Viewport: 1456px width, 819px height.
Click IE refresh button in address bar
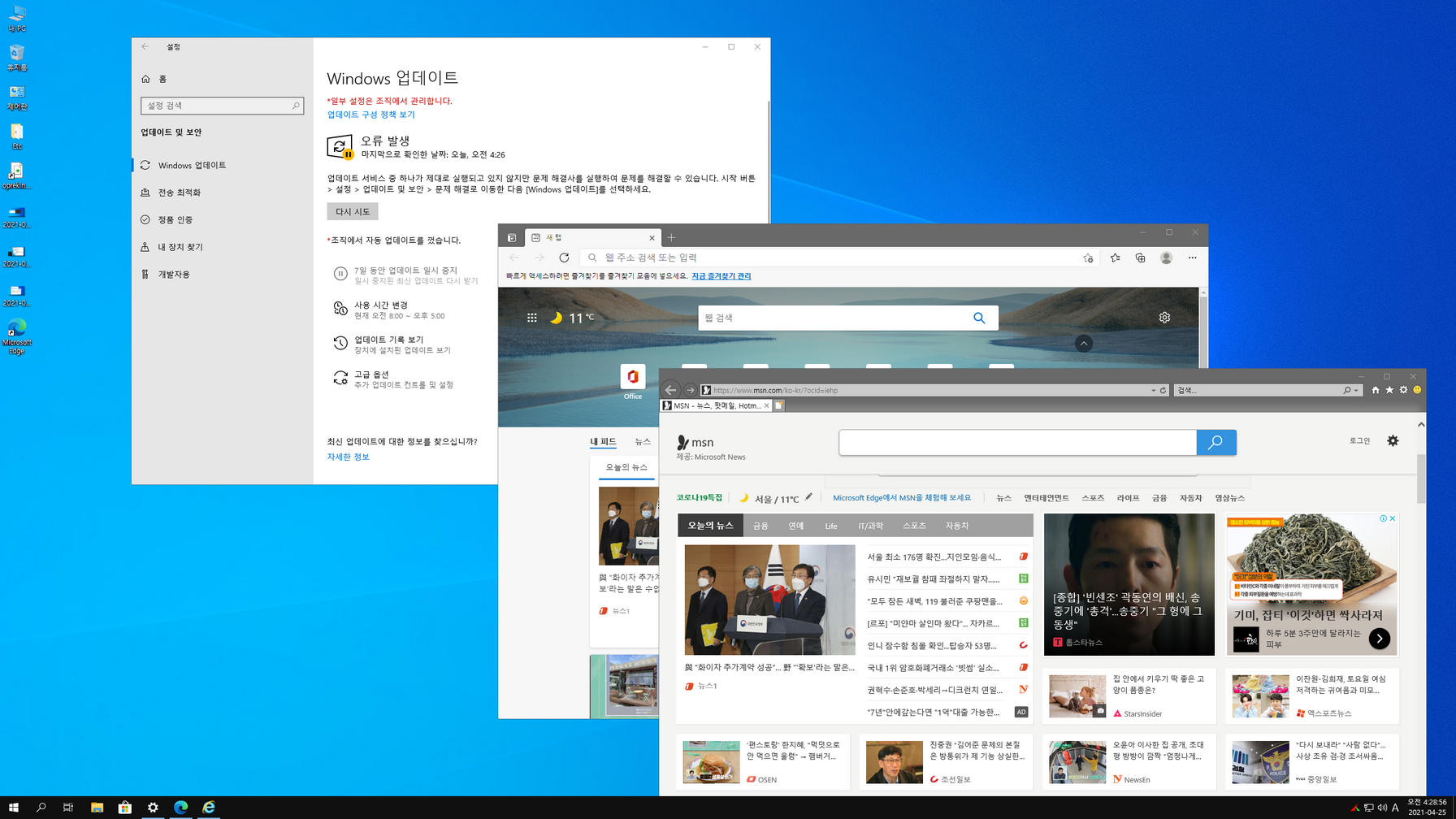tap(1163, 391)
